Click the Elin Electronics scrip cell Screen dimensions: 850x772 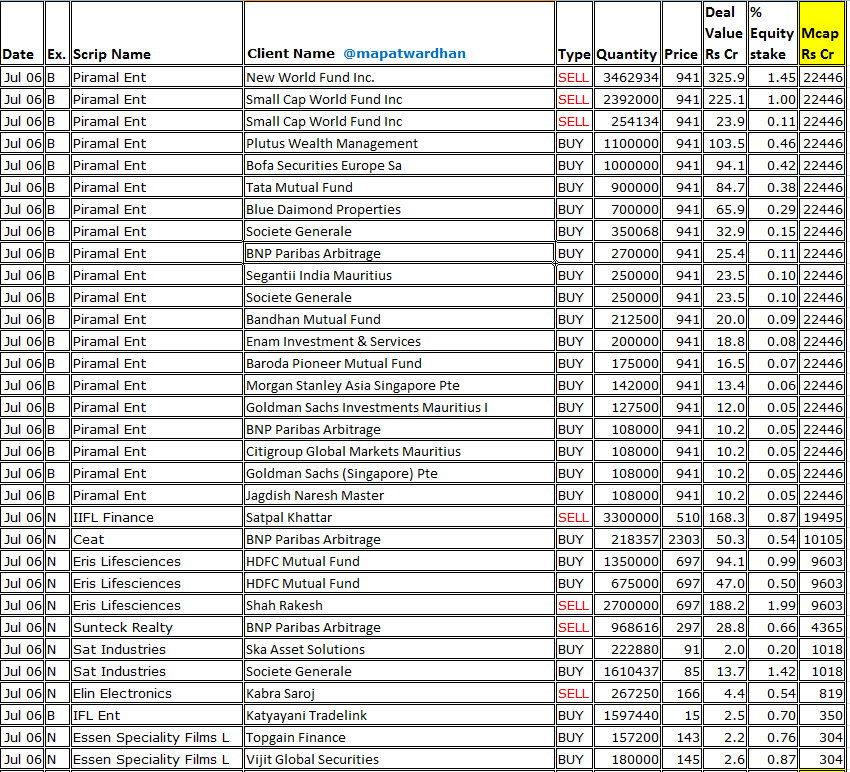pyautogui.click(x=157, y=693)
